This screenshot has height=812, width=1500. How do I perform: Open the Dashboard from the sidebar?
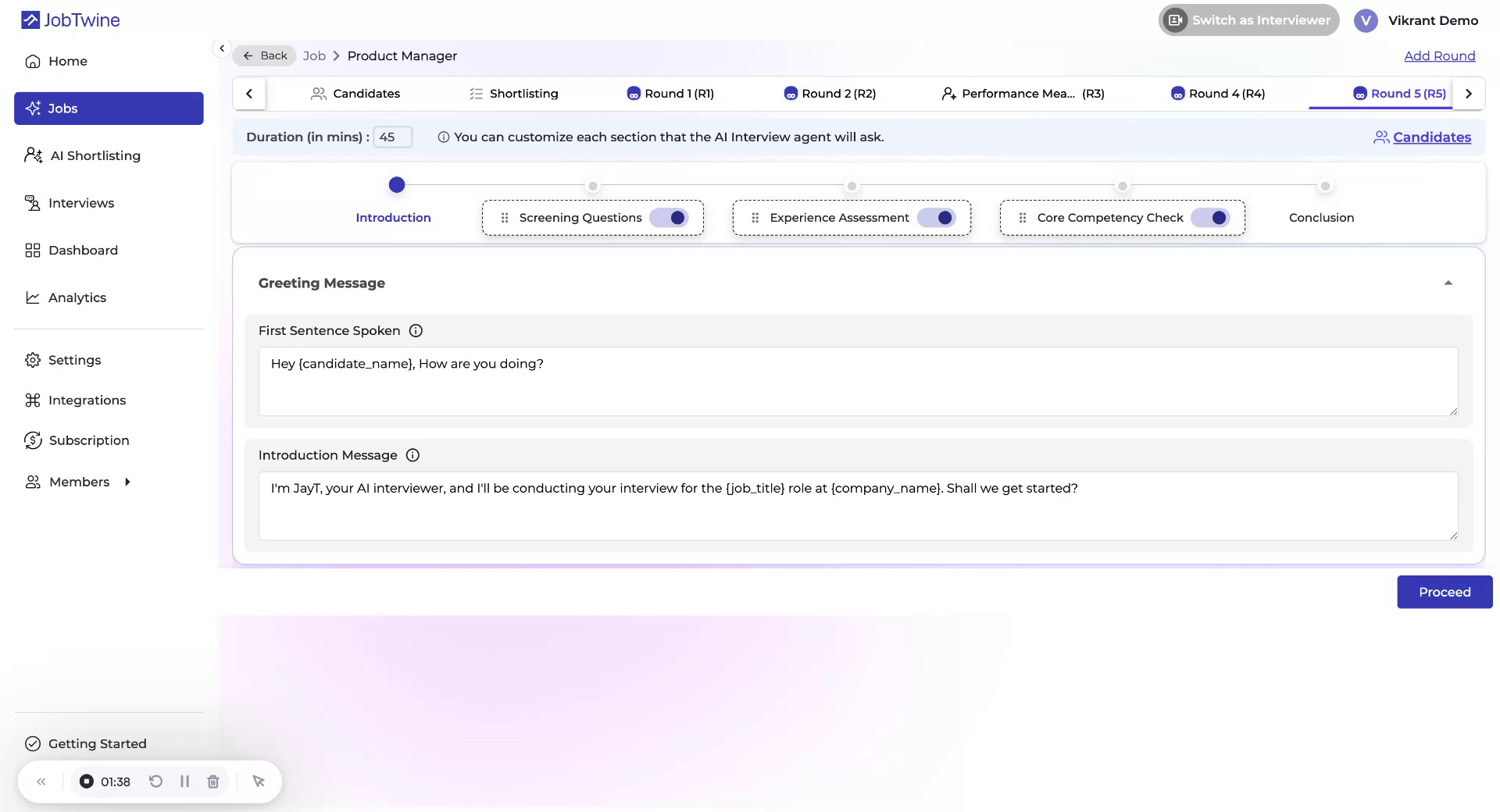(84, 250)
